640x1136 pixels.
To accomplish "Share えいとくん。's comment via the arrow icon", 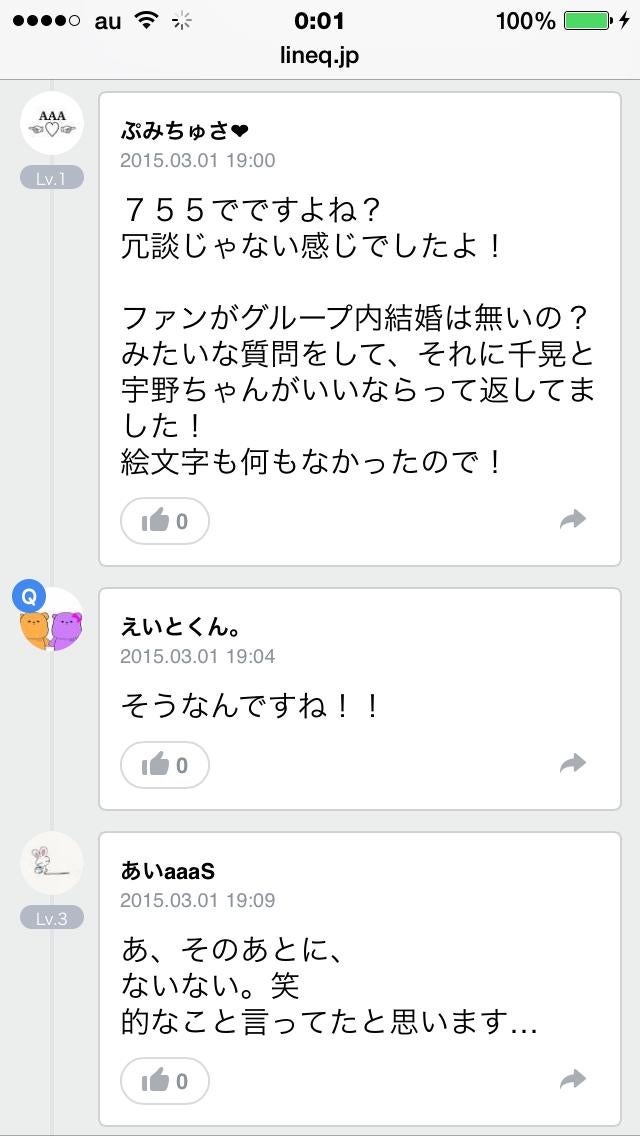I will point(573,762).
